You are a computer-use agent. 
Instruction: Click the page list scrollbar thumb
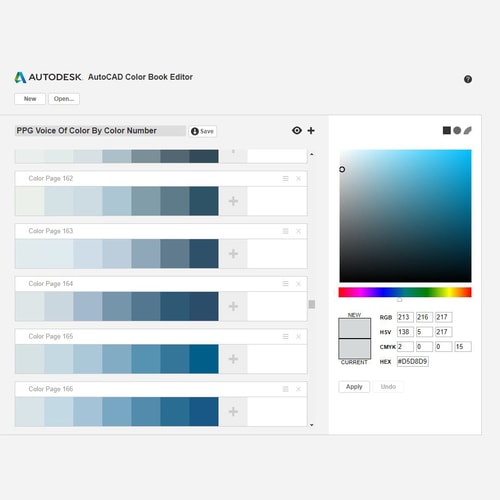click(x=312, y=304)
